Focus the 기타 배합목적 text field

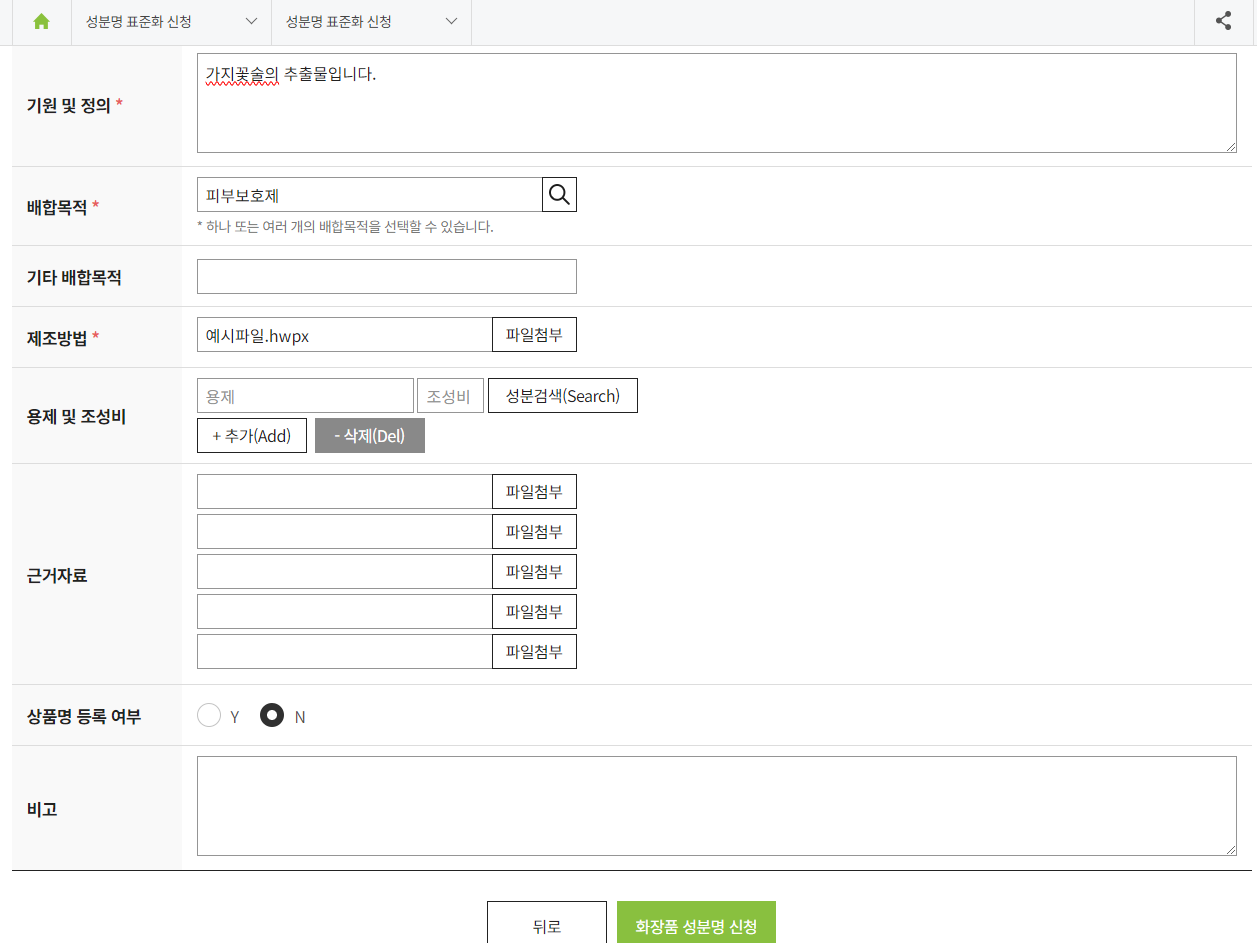[386, 277]
